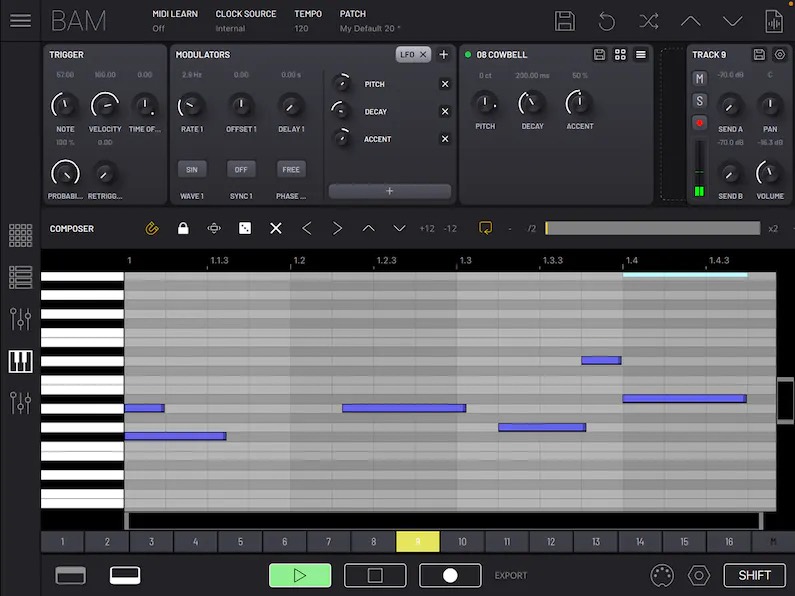The image size is (795, 596).
Task: Click the EXPORT label
Action: click(511, 576)
